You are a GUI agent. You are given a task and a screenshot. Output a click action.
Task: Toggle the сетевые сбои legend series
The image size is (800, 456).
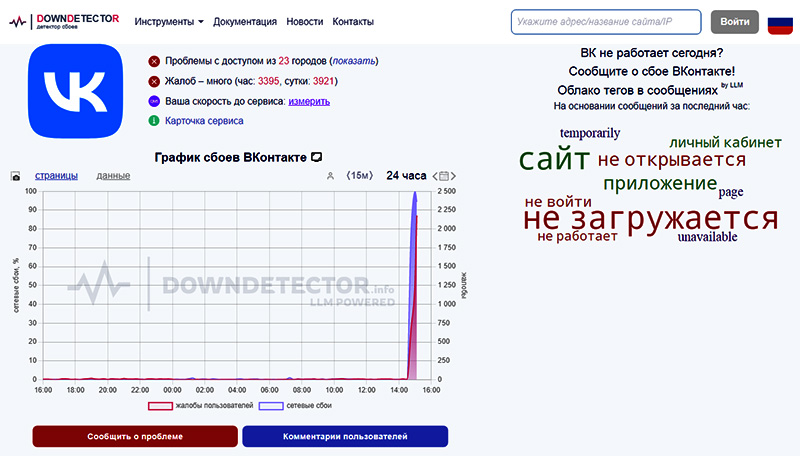click(295, 406)
